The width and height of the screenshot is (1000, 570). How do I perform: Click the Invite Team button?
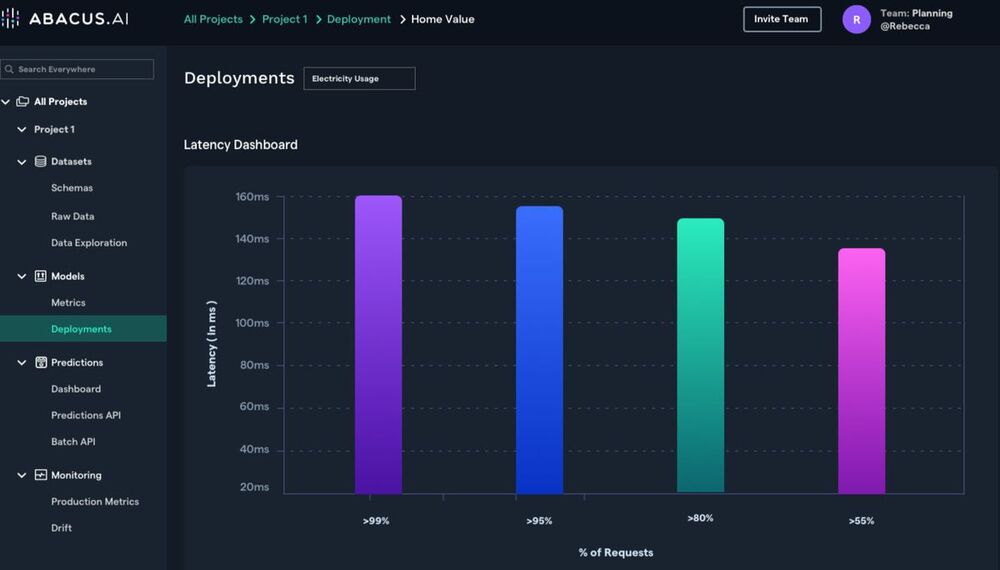coord(781,19)
